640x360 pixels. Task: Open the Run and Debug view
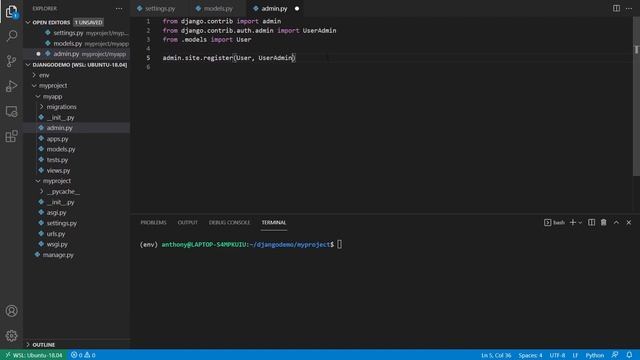(x=11, y=86)
